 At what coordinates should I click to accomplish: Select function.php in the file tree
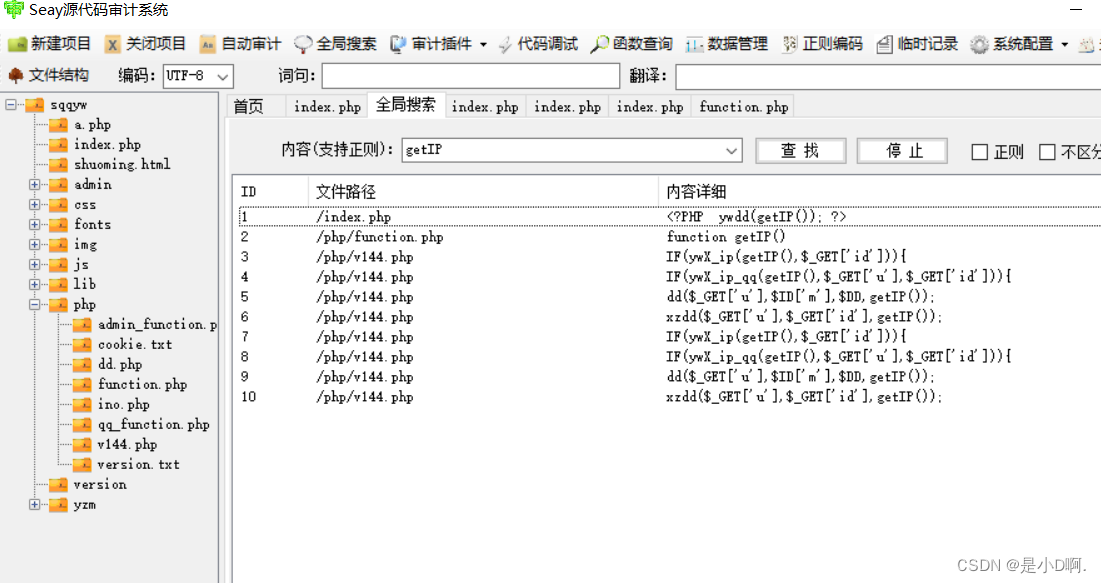pos(142,384)
